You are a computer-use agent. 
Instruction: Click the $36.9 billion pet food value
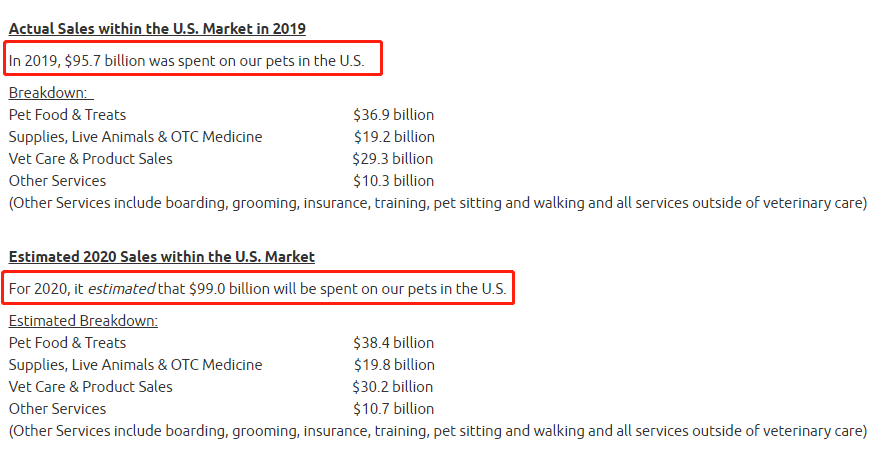point(393,115)
